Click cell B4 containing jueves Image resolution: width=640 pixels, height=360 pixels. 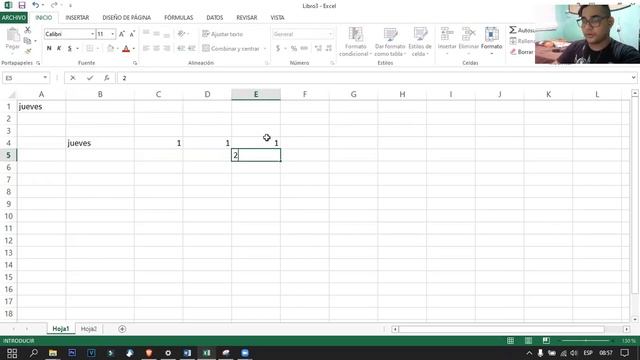click(100, 143)
